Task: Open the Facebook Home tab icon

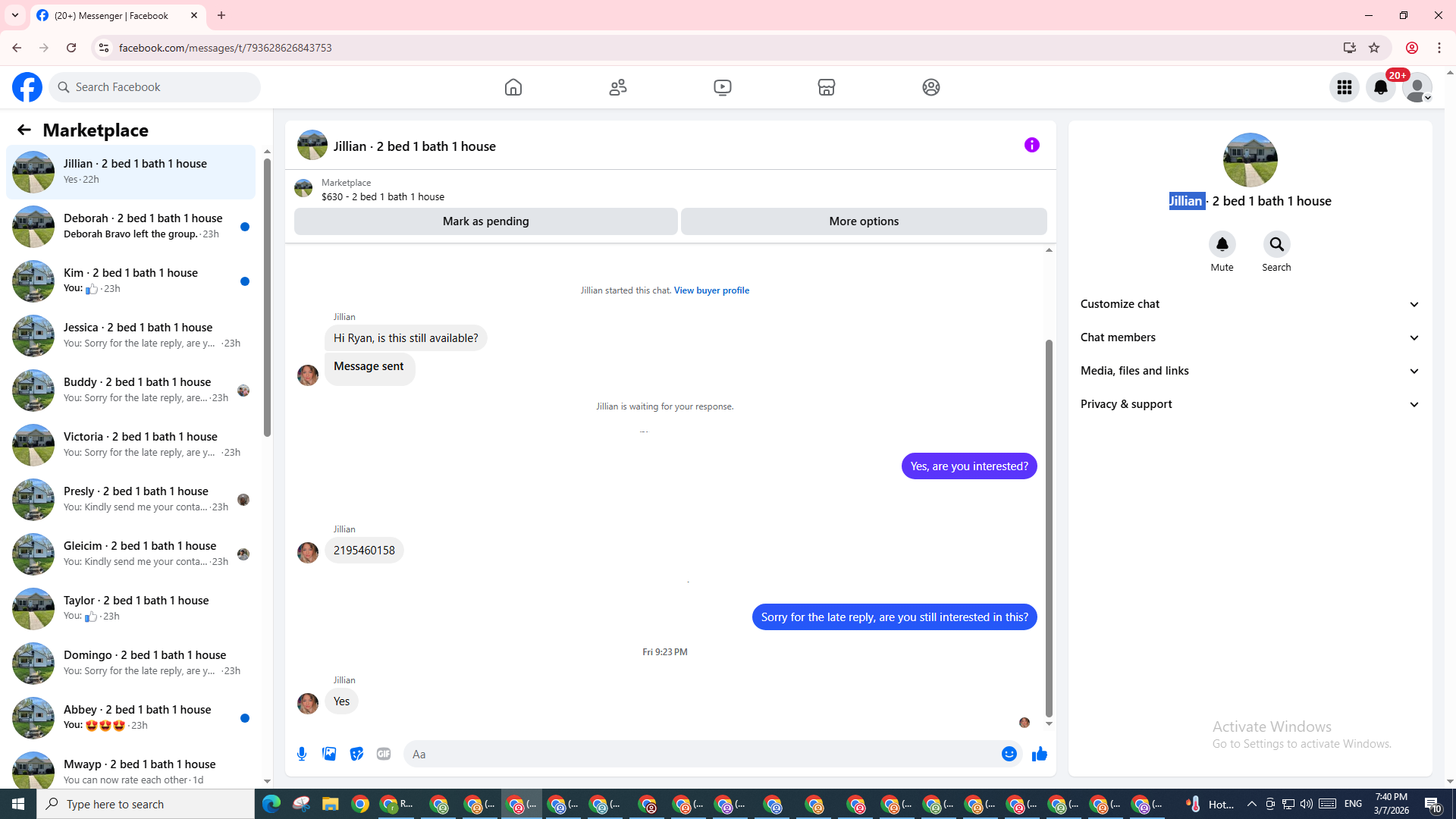Action: tap(513, 87)
